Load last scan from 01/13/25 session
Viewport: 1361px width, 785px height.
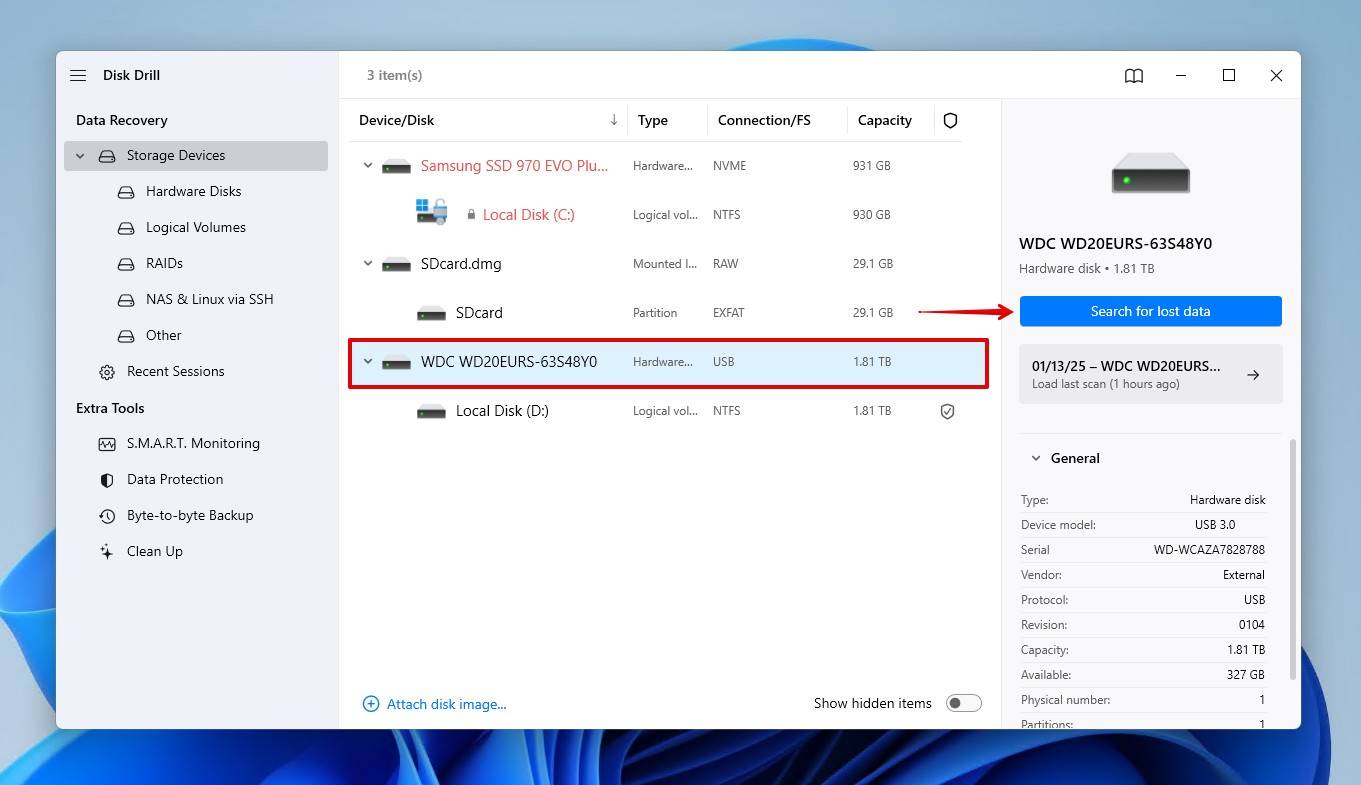coord(1150,374)
